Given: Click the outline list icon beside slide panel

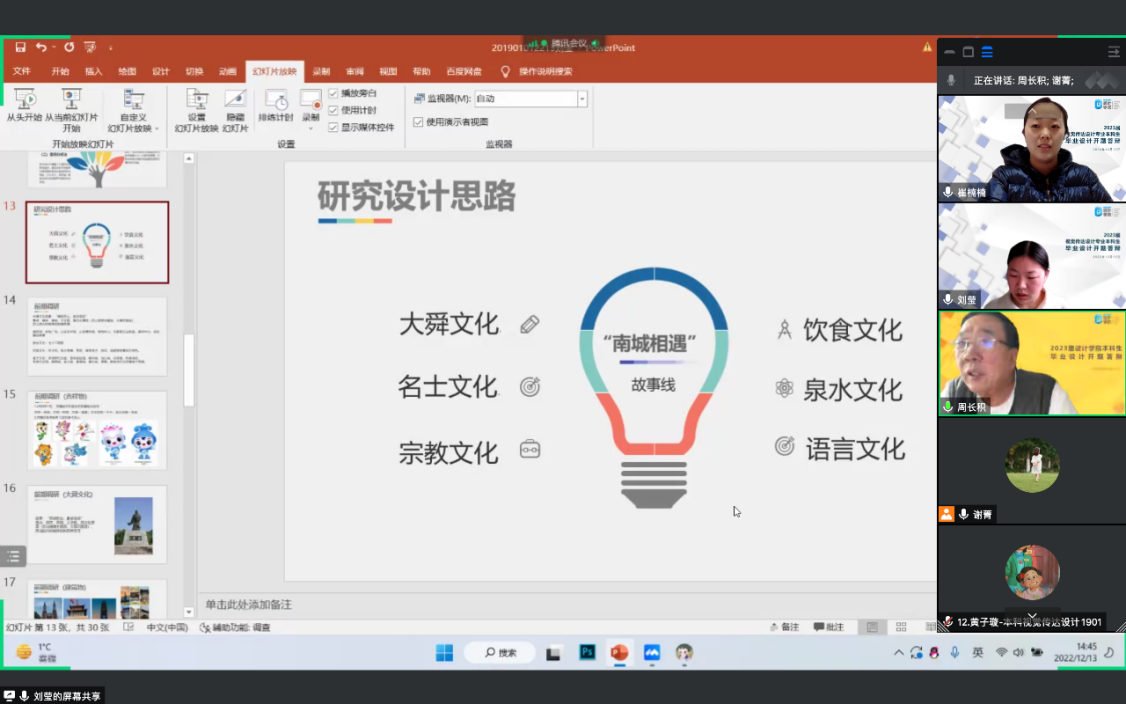Looking at the screenshot, I should 13,556.
